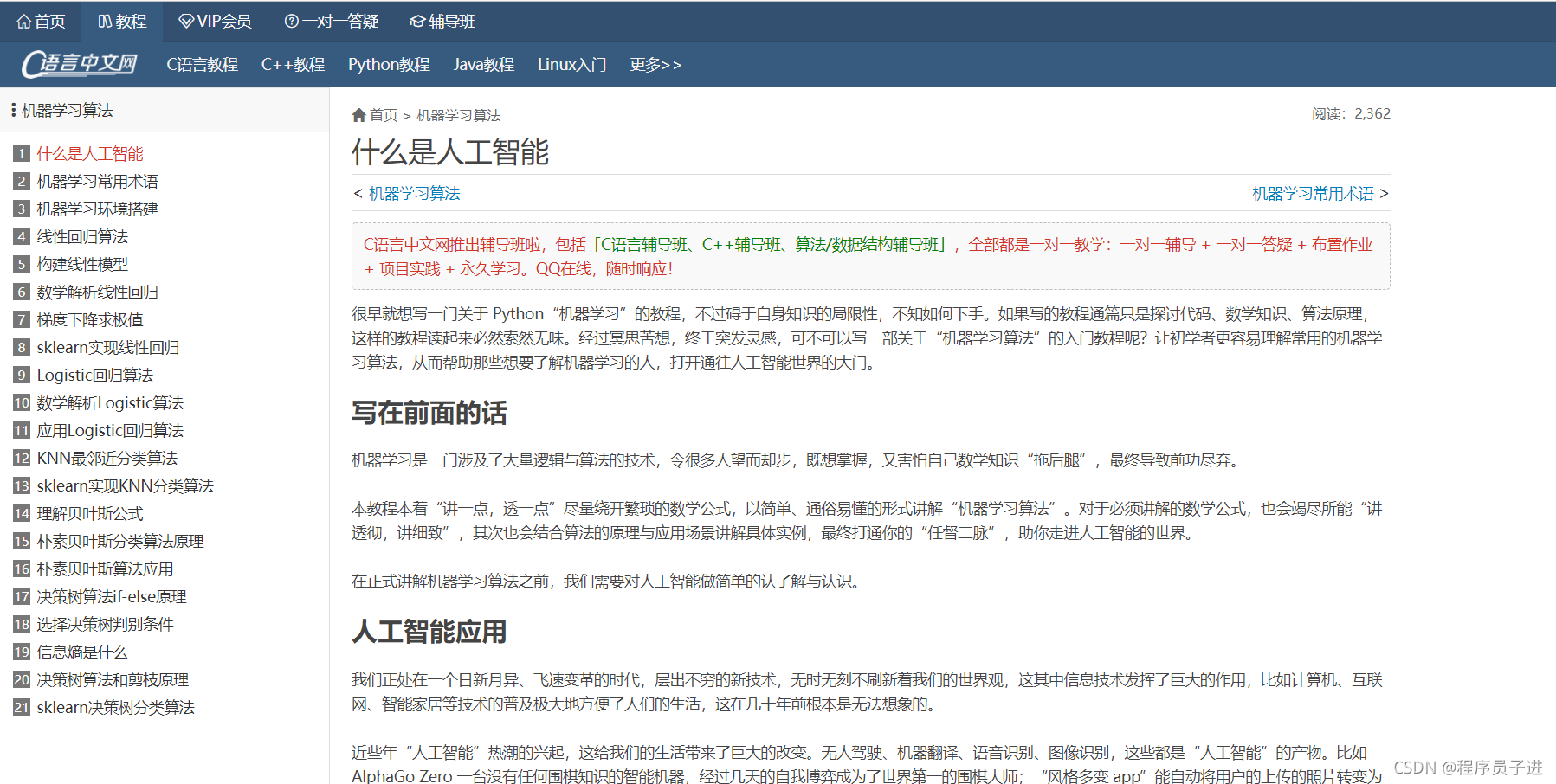Go to previous chapter link 机器学习算法

click(414, 193)
